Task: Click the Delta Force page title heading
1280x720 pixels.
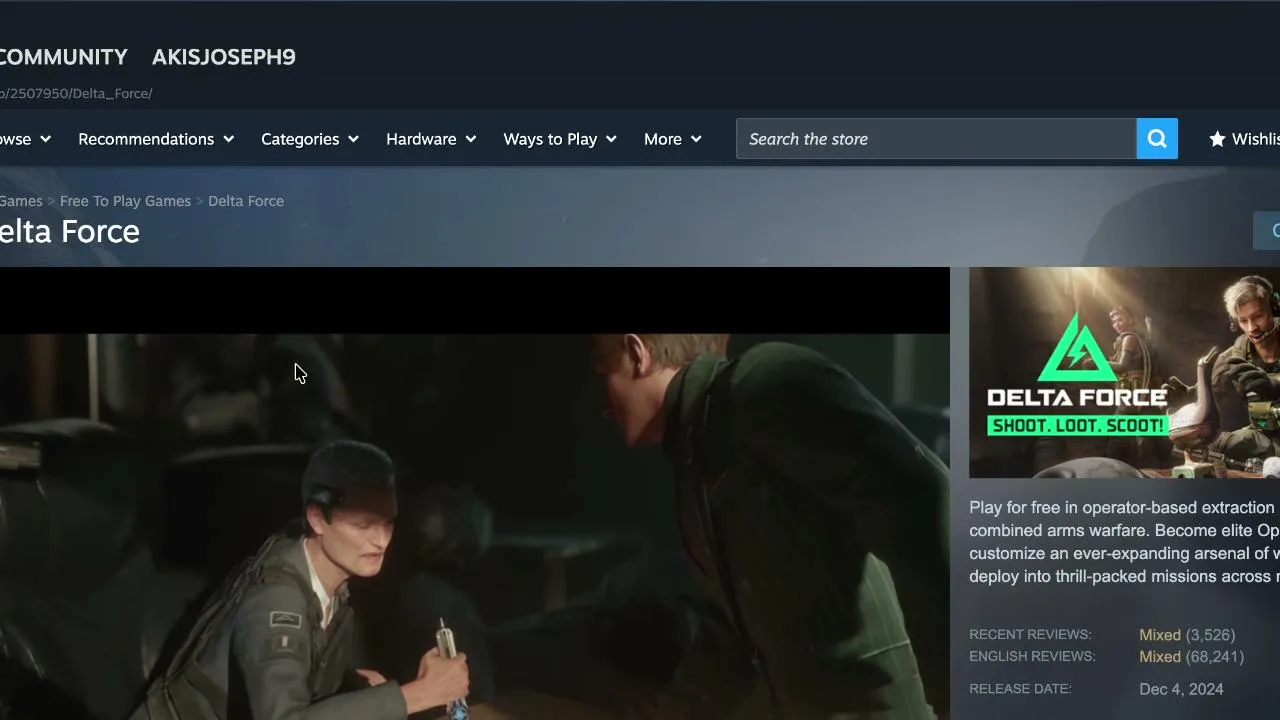Action: pyautogui.click(x=70, y=231)
